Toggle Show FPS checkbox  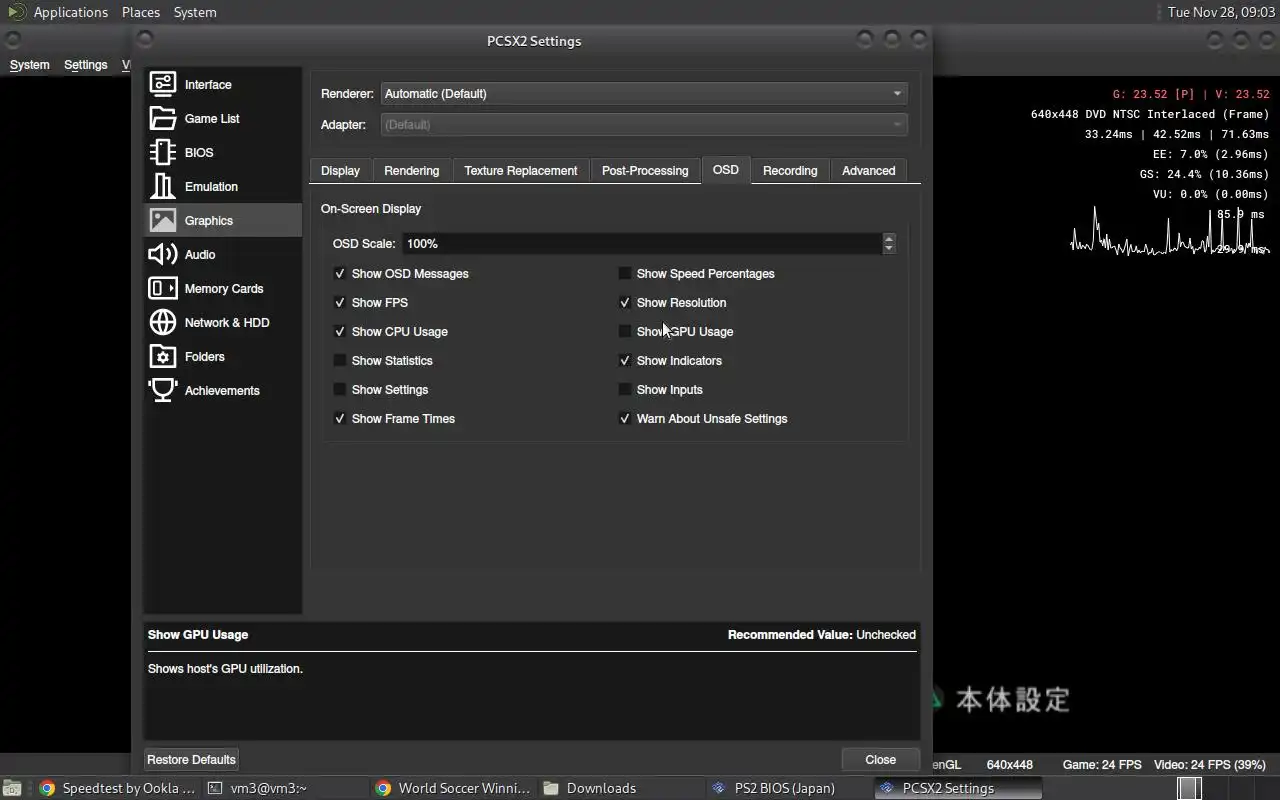(x=340, y=302)
